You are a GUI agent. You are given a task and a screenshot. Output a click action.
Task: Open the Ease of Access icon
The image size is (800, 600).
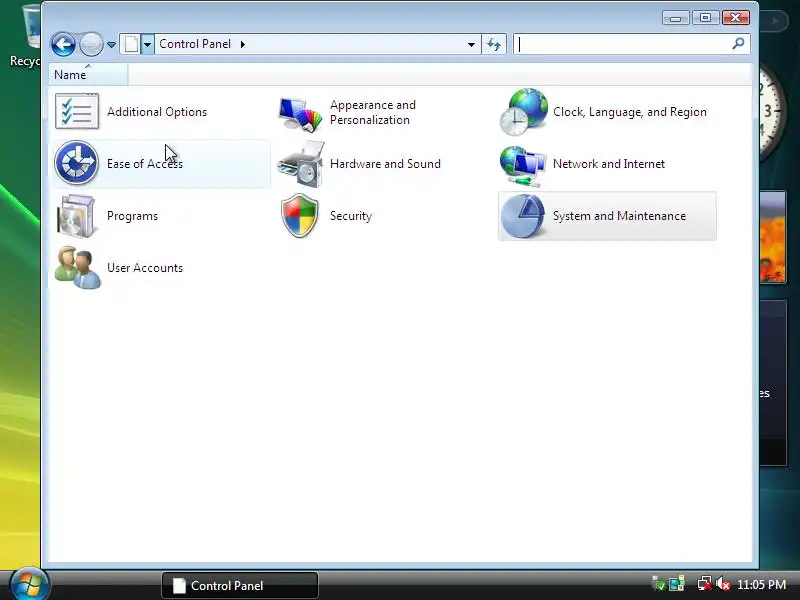[77, 163]
